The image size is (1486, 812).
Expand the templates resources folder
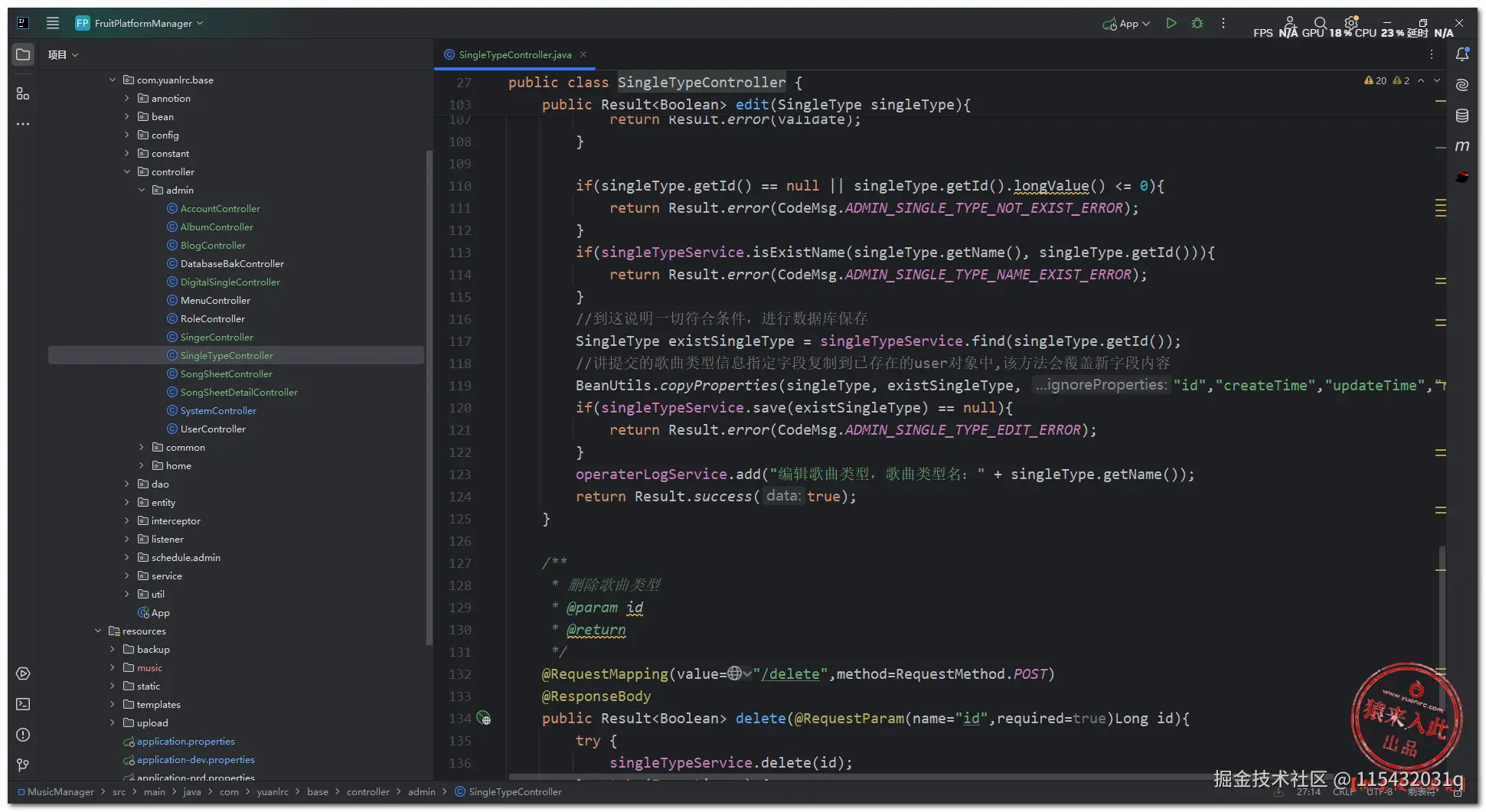pyautogui.click(x=113, y=705)
